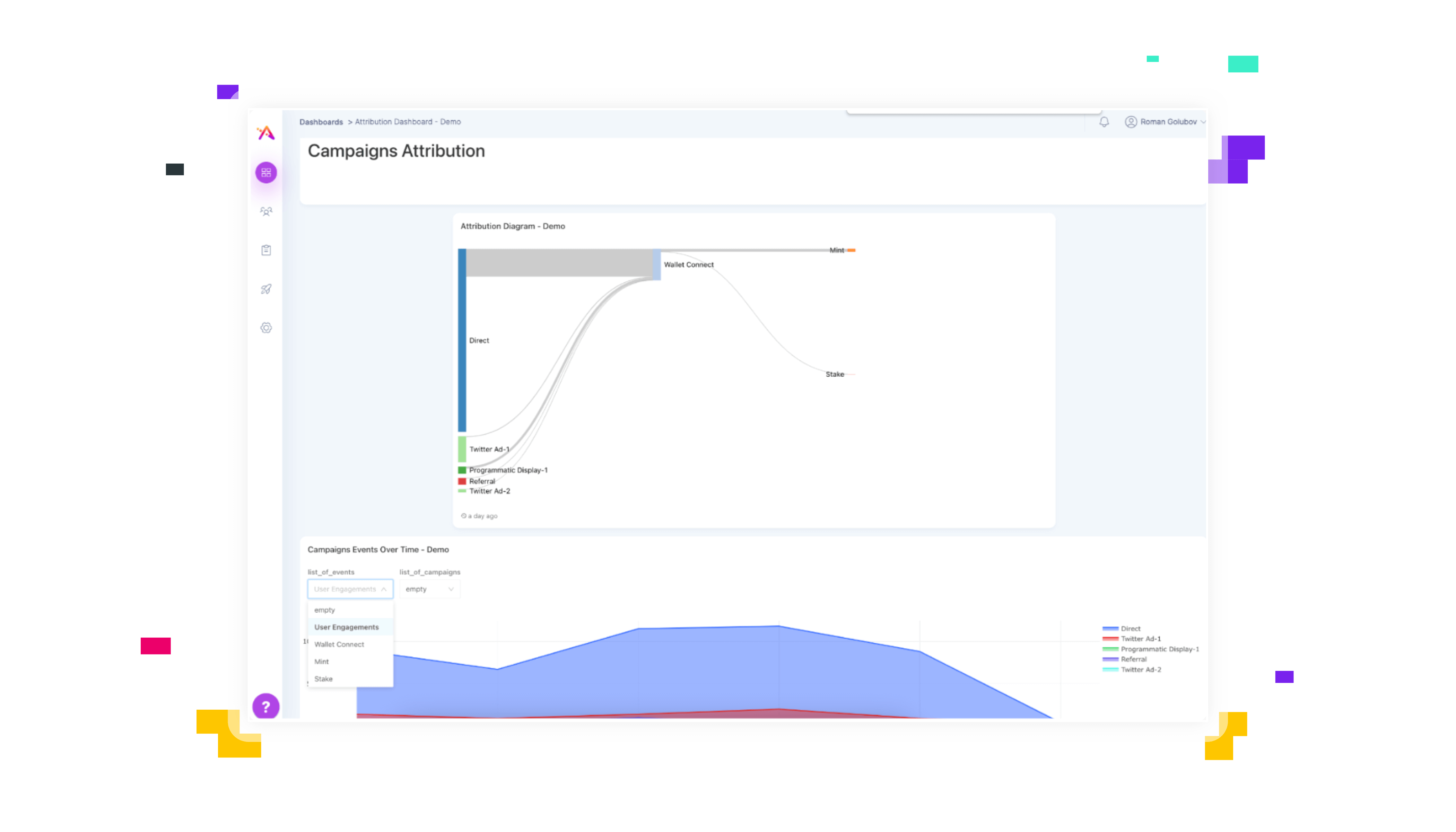Image resolution: width=1456 pixels, height=832 pixels.
Task: Select the Stake option in the events list
Action: (323, 679)
